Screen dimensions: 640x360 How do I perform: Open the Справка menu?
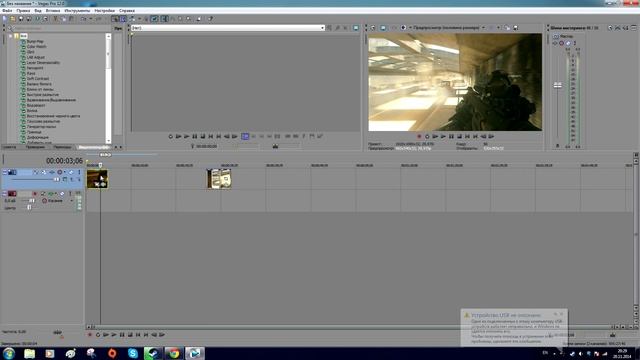click(x=127, y=11)
